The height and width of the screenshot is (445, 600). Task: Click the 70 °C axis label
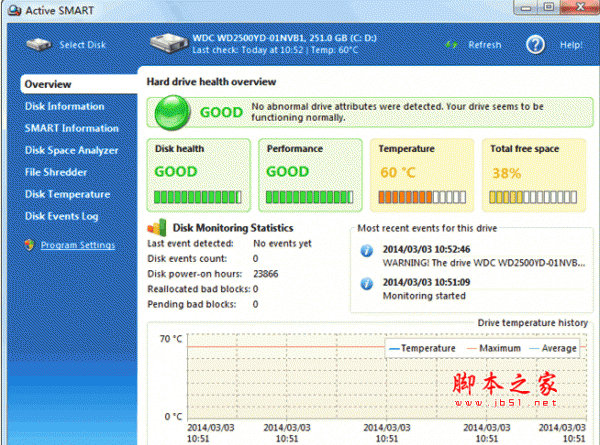click(x=171, y=339)
